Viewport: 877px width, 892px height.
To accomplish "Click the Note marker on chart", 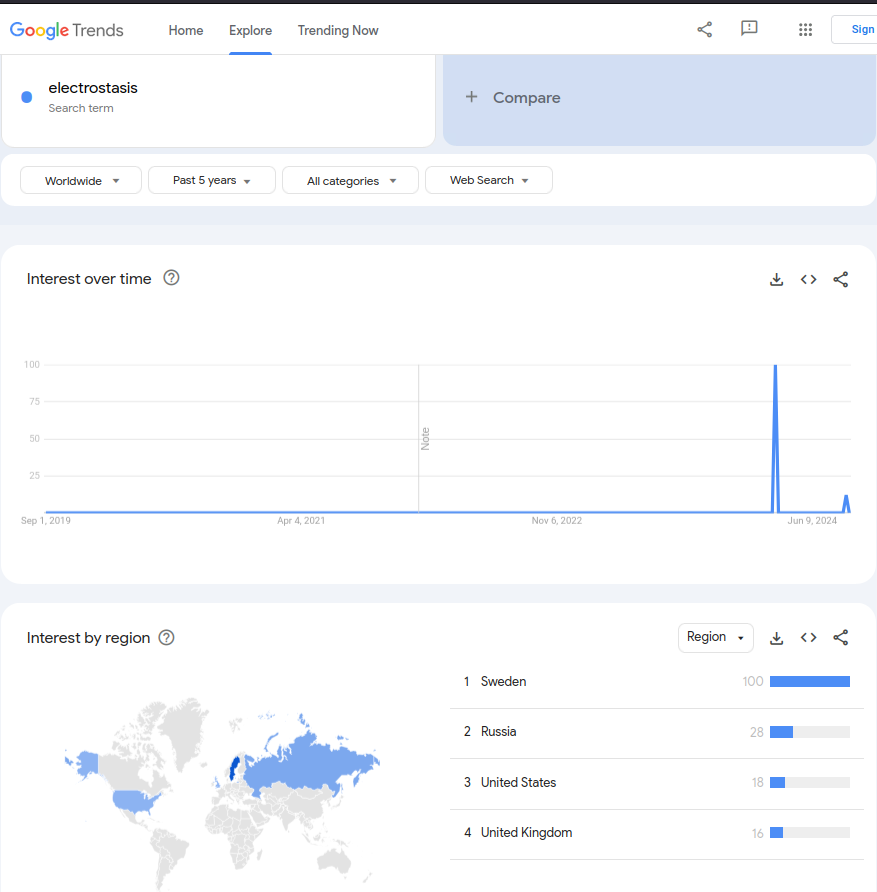I will click(x=425, y=439).
